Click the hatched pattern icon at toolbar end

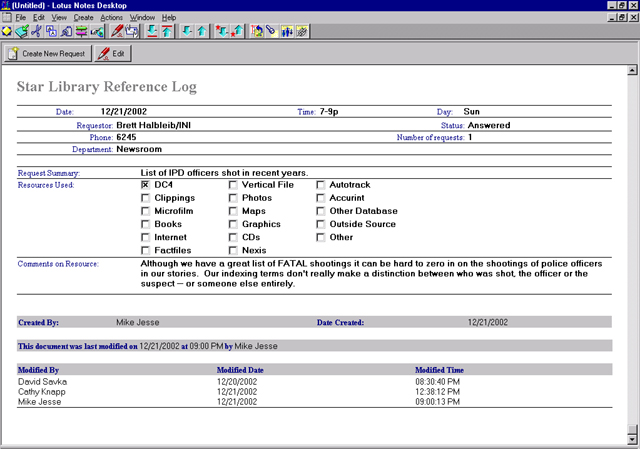pyautogui.click(x=302, y=31)
